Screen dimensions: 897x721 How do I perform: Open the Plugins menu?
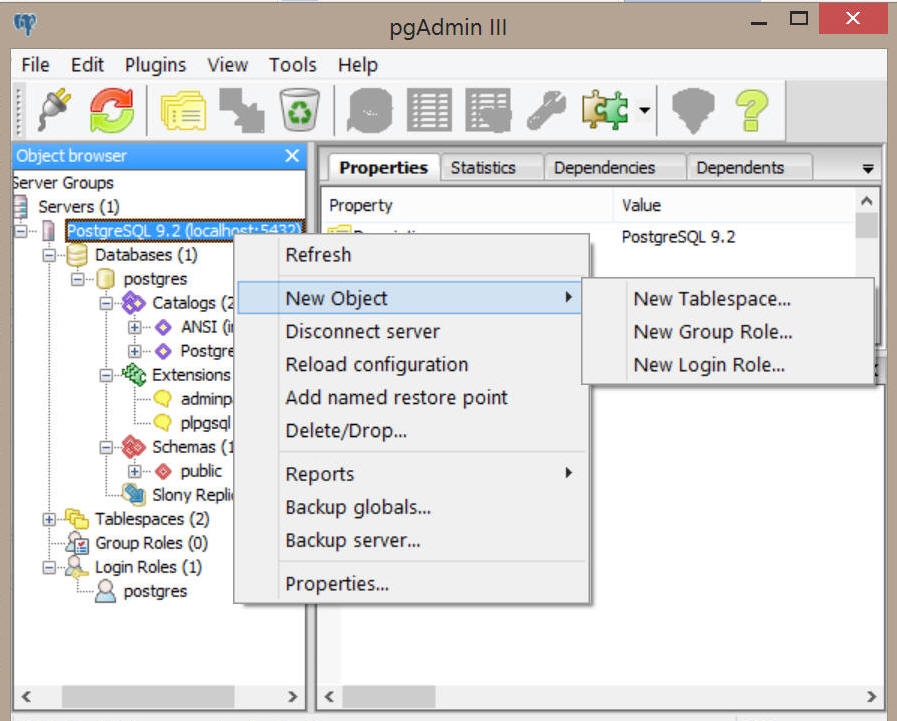tap(155, 65)
